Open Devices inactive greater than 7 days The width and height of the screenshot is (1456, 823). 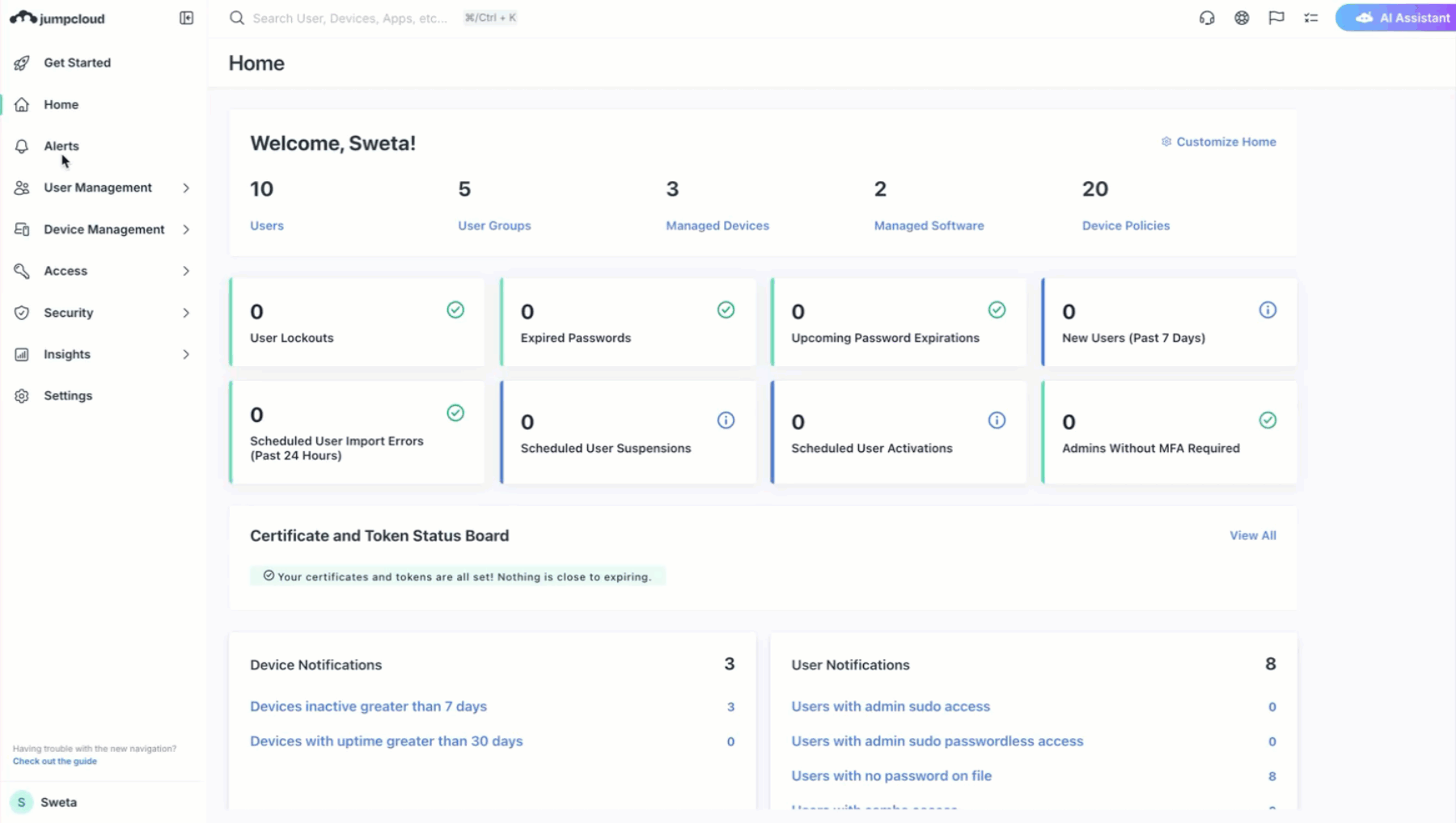[368, 706]
